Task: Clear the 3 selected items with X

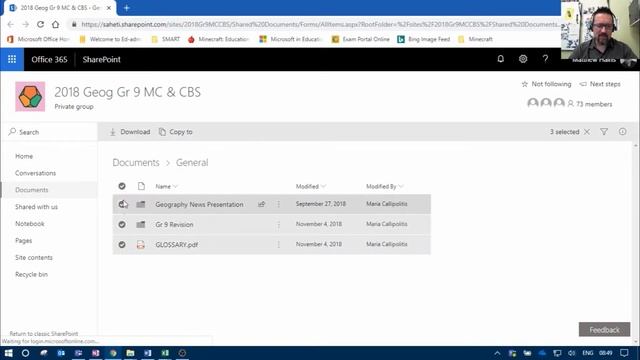Action: click(587, 132)
